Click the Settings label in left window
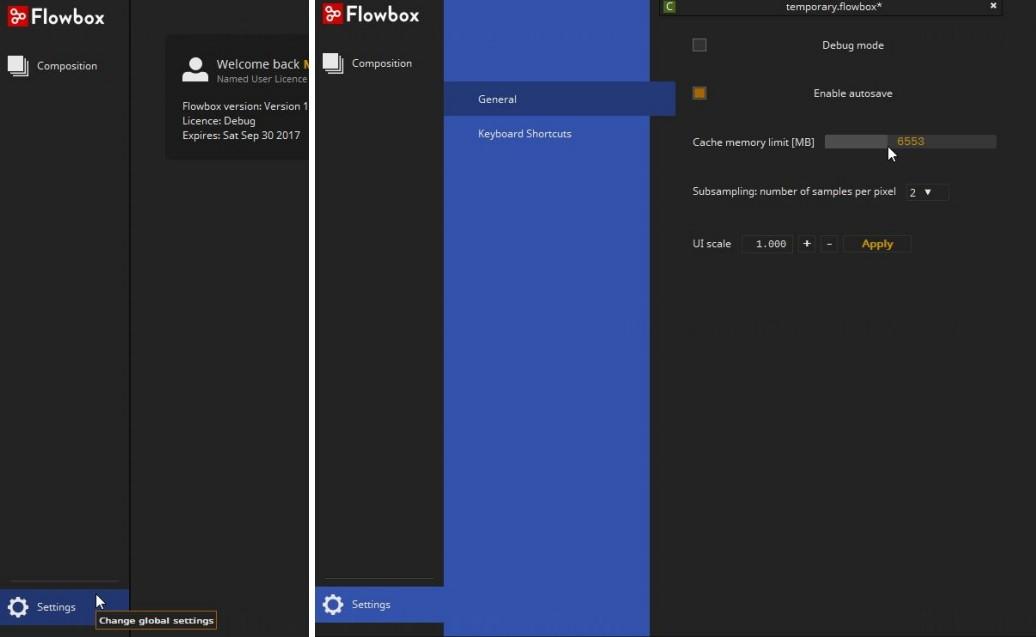 coord(56,607)
